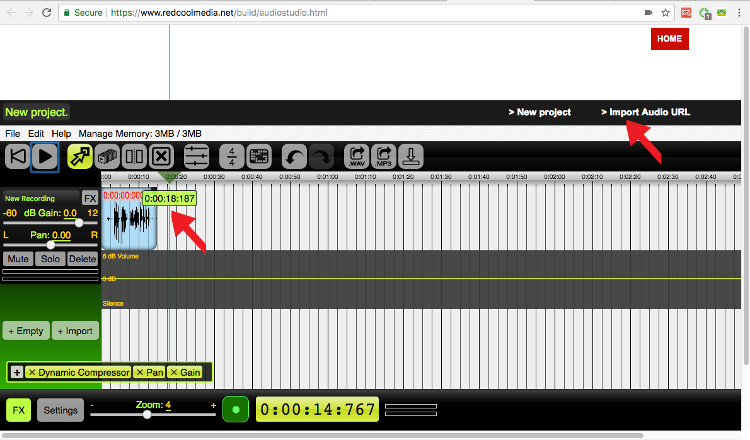
Task: Click the Zoom slider handle
Action: point(147,414)
